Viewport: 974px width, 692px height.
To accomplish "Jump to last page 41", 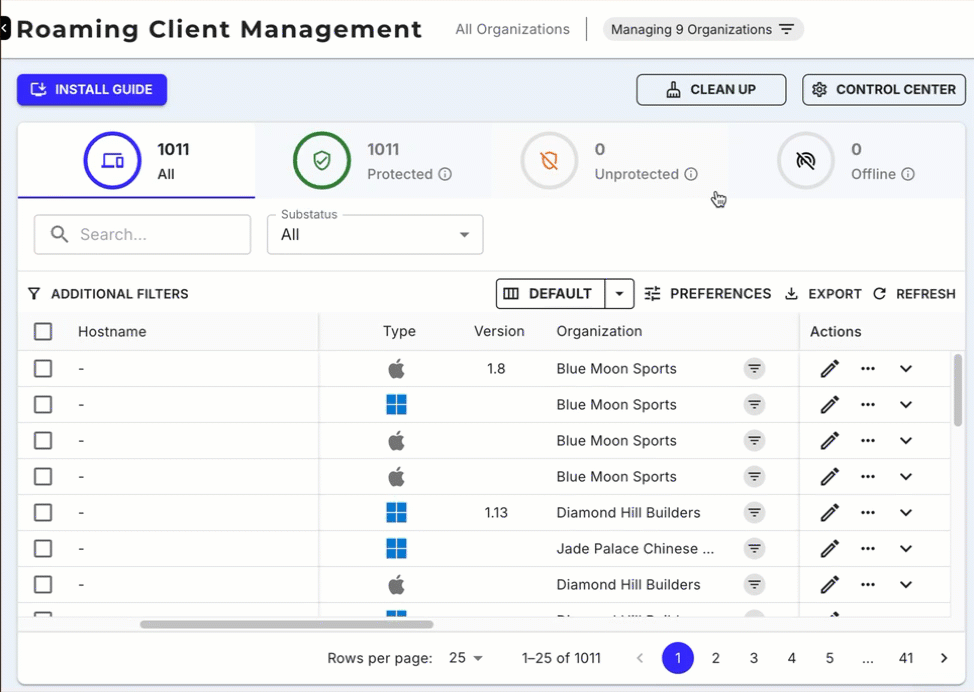I will point(906,658).
